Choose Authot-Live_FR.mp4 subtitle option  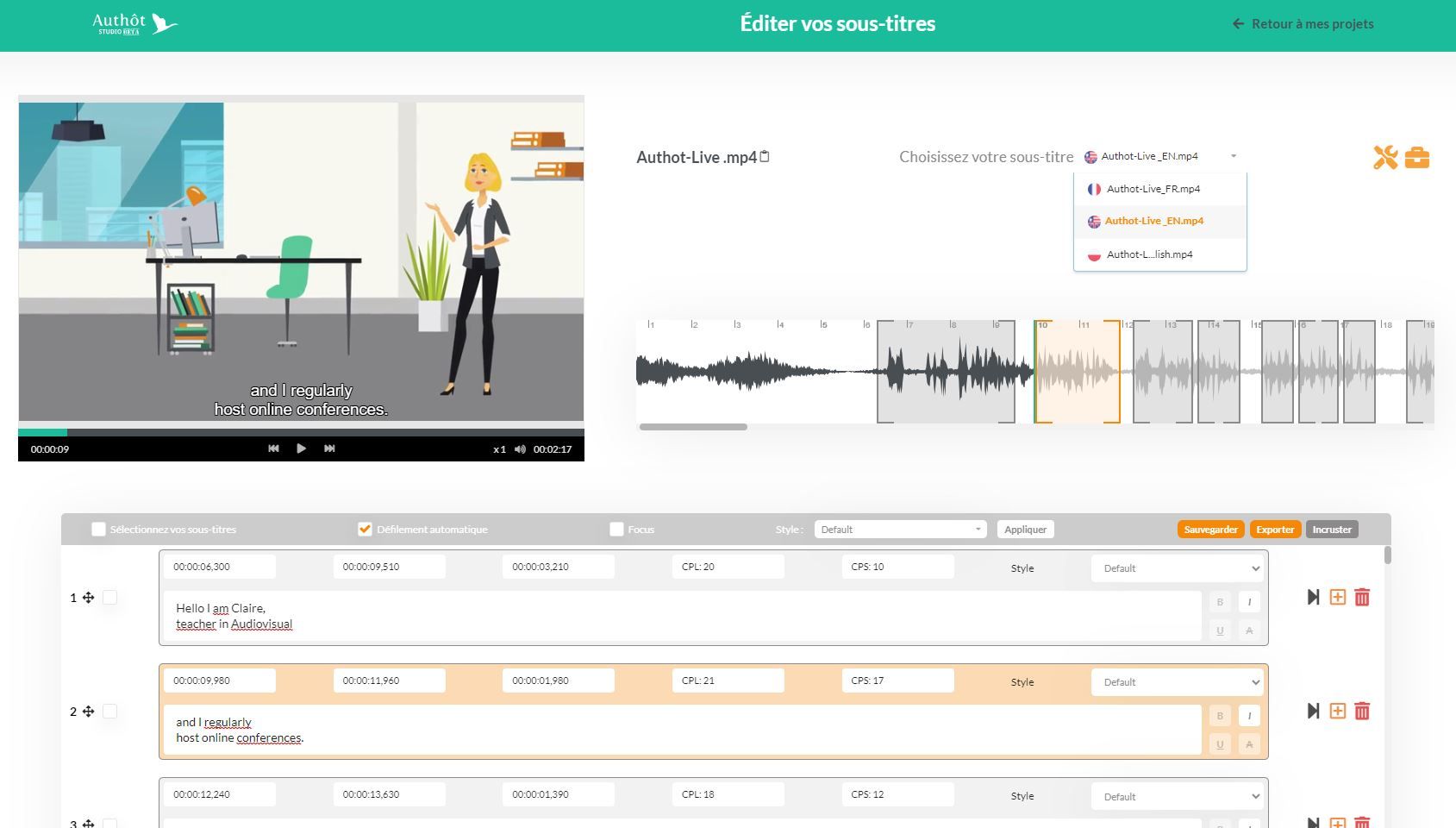pos(1160,189)
